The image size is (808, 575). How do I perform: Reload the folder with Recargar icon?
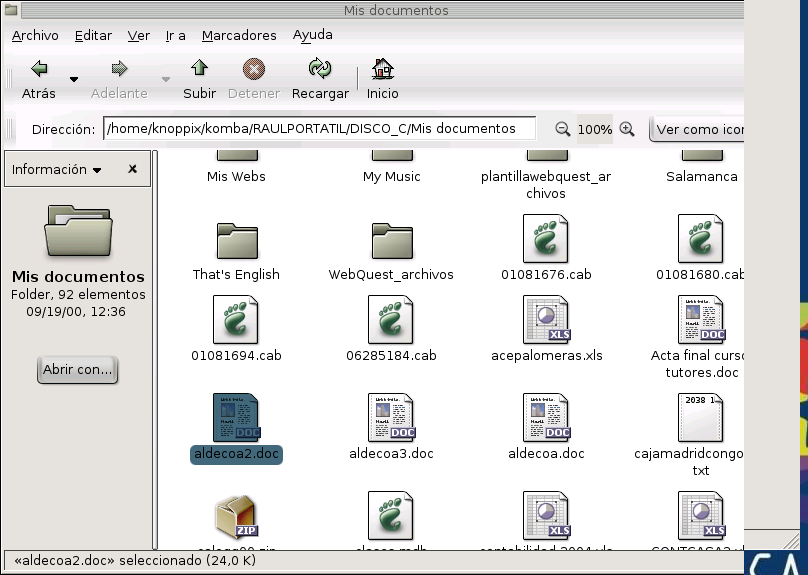[x=320, y=69]
